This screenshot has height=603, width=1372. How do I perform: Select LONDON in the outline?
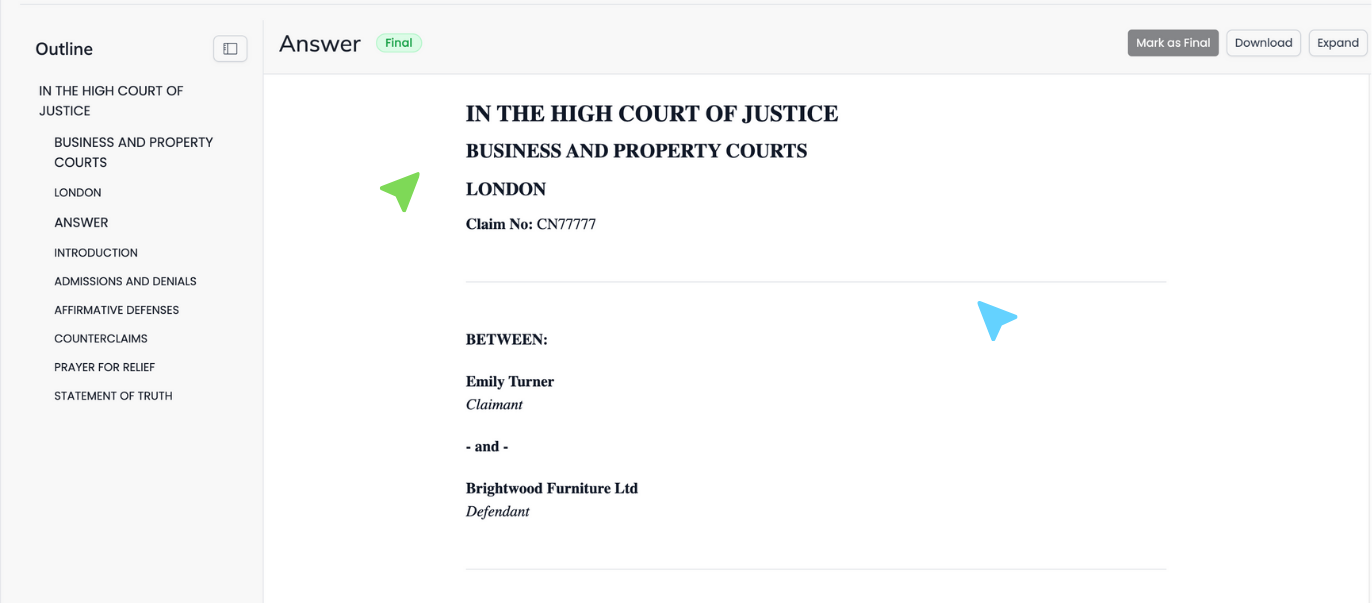coord(78,193)
